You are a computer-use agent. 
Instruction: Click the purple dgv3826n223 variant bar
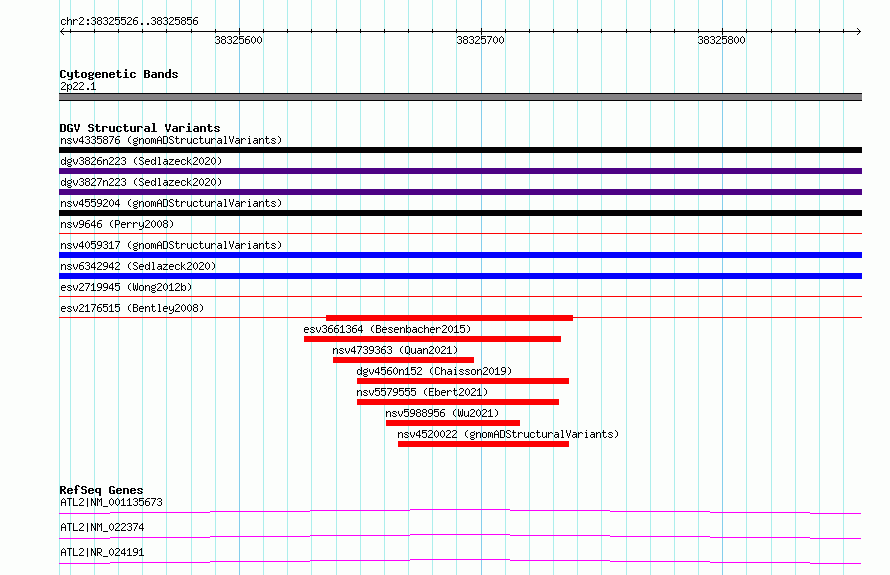coord(460,171)
